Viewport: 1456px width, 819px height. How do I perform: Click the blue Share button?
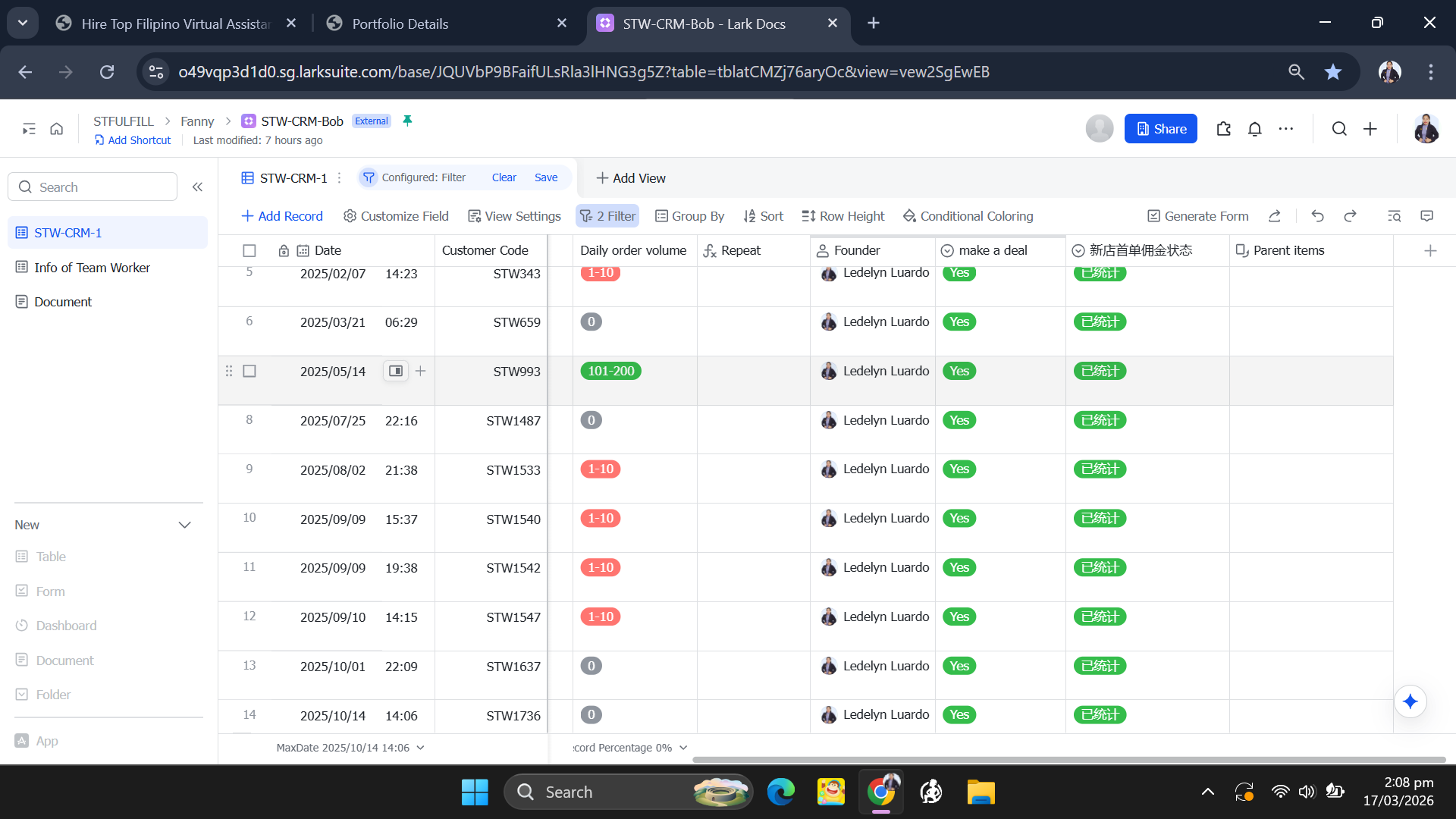pos(1160,129)
